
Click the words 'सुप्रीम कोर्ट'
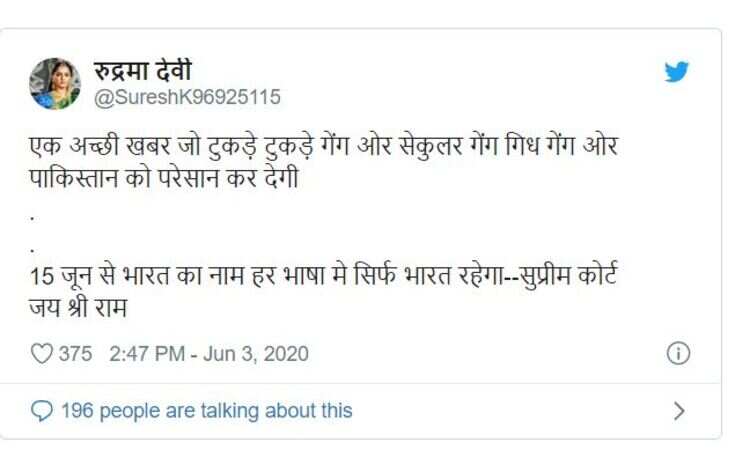569,276
